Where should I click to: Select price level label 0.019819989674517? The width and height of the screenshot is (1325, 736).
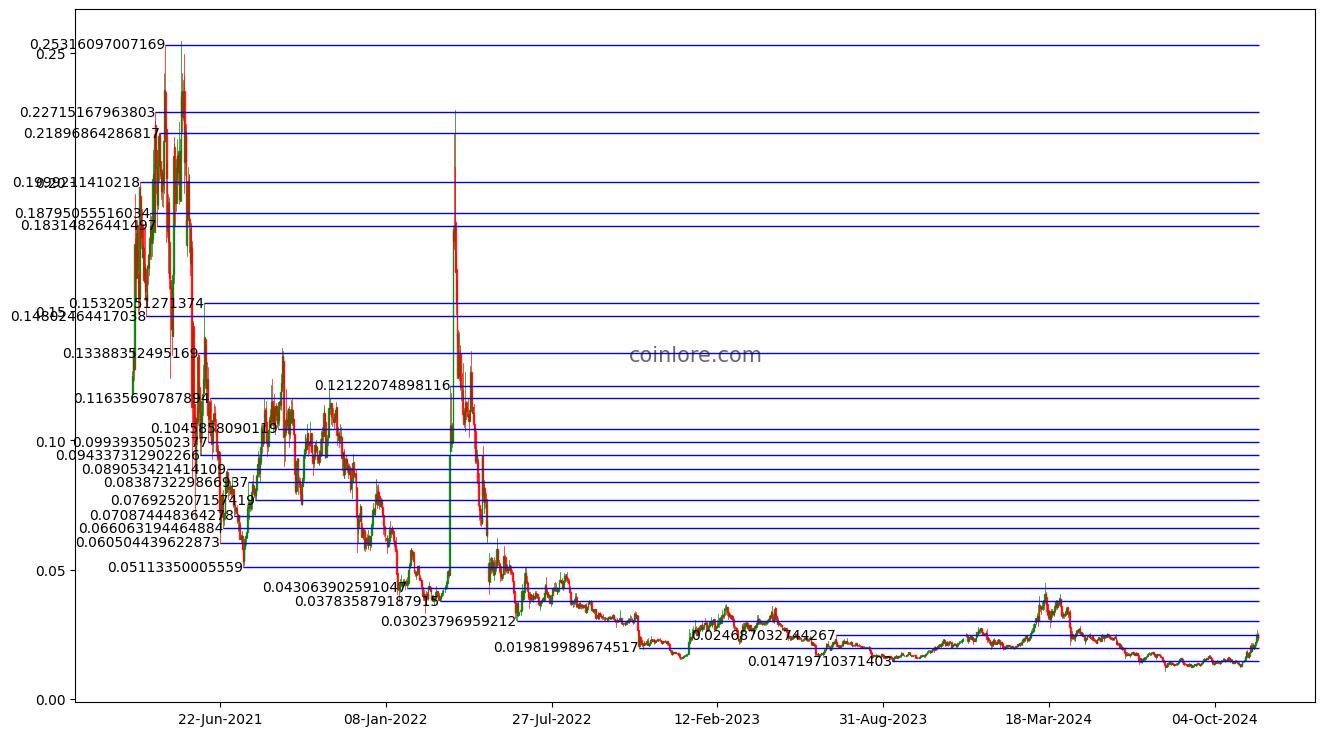pyautogui.click(x=566, y=648)
